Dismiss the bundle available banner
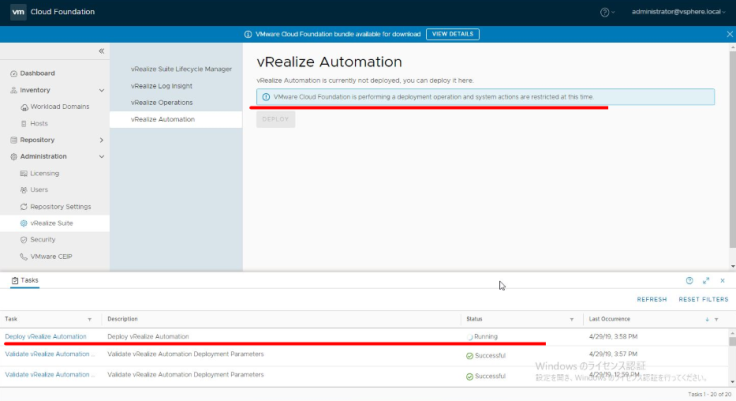Image resolution: width=736 pixels, height=401 pixels. [729, 34]
